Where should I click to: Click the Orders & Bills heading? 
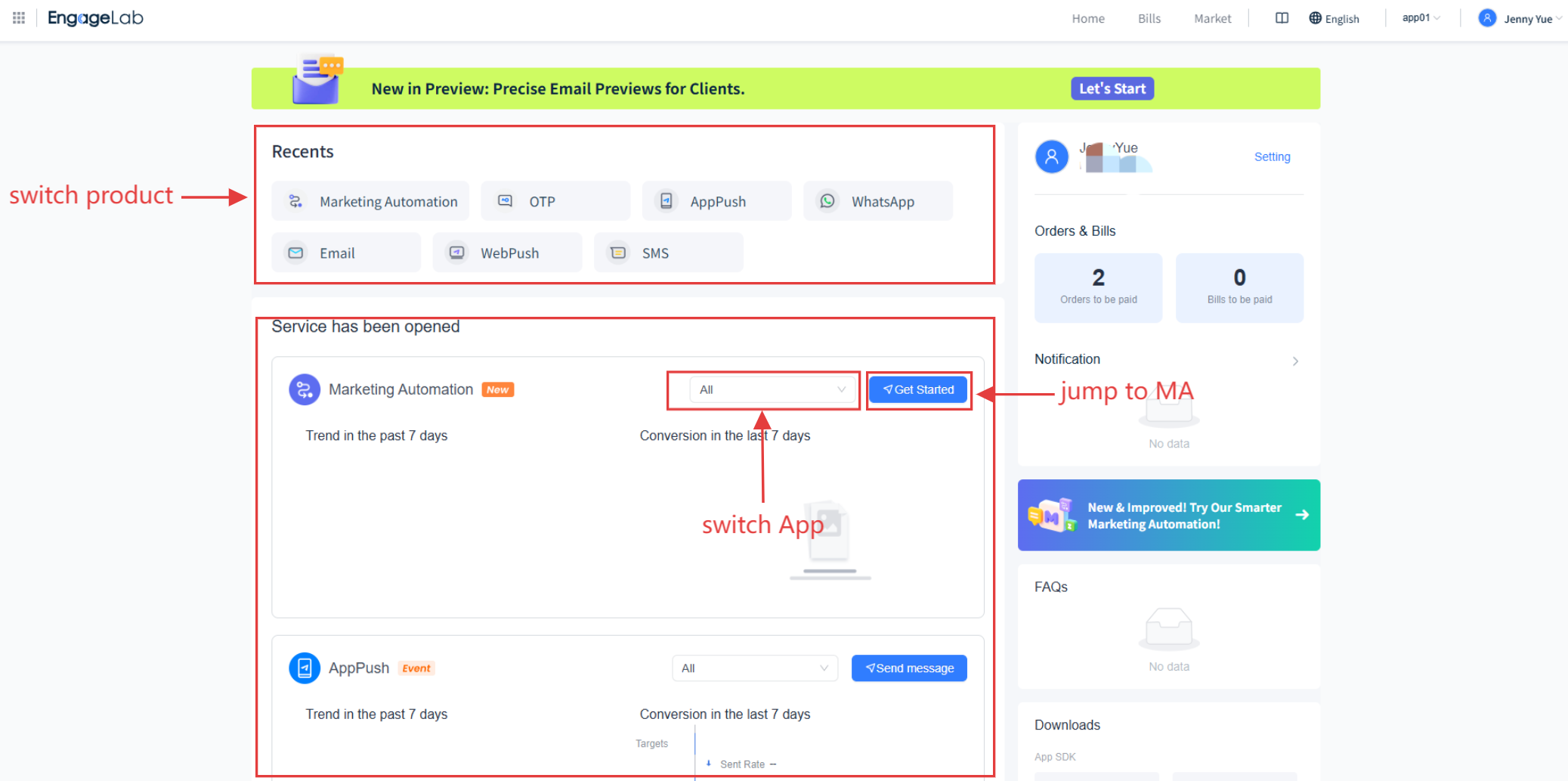pyautogui.click(x=1075, y=231)
